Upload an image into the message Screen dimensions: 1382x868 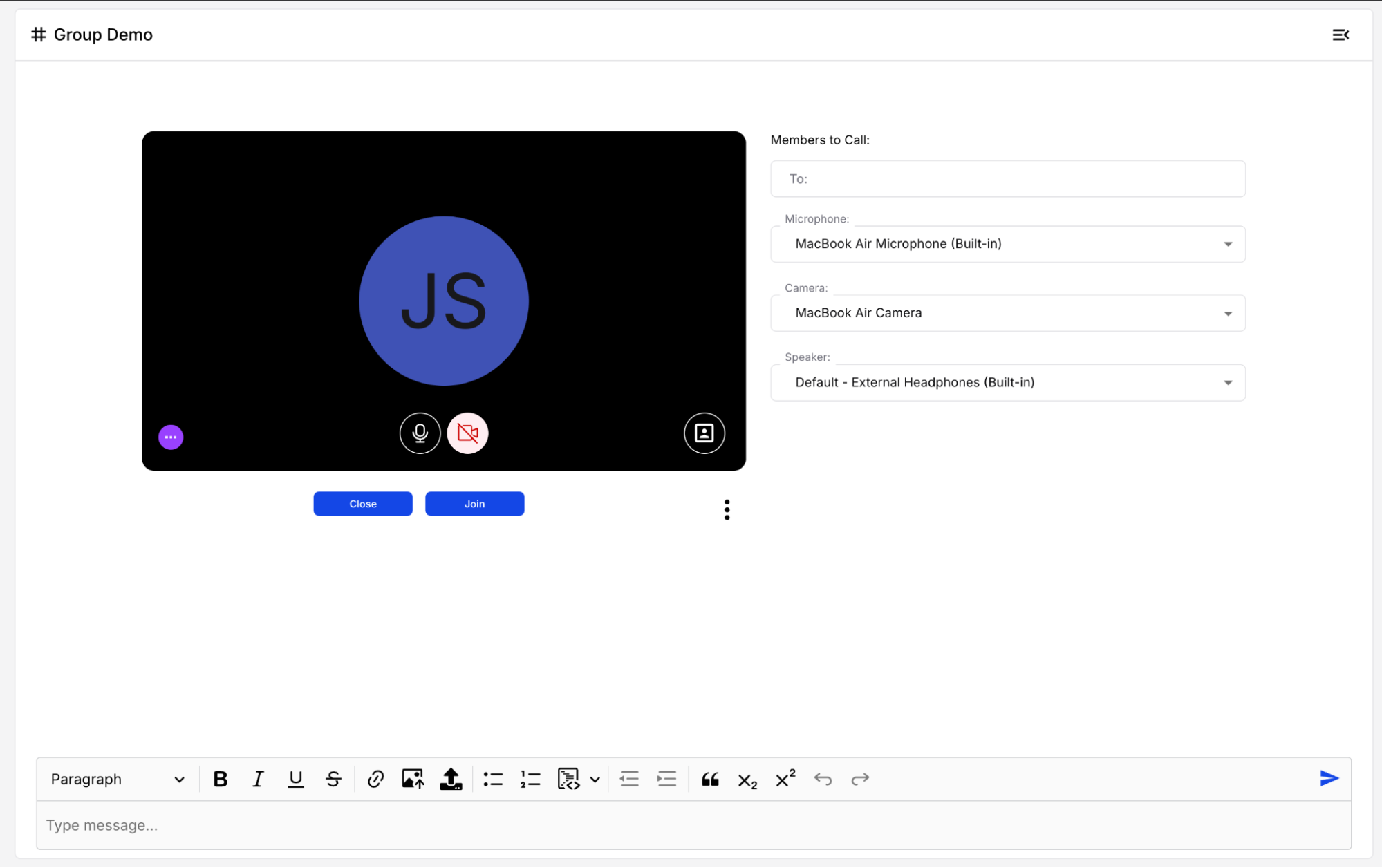413,780
